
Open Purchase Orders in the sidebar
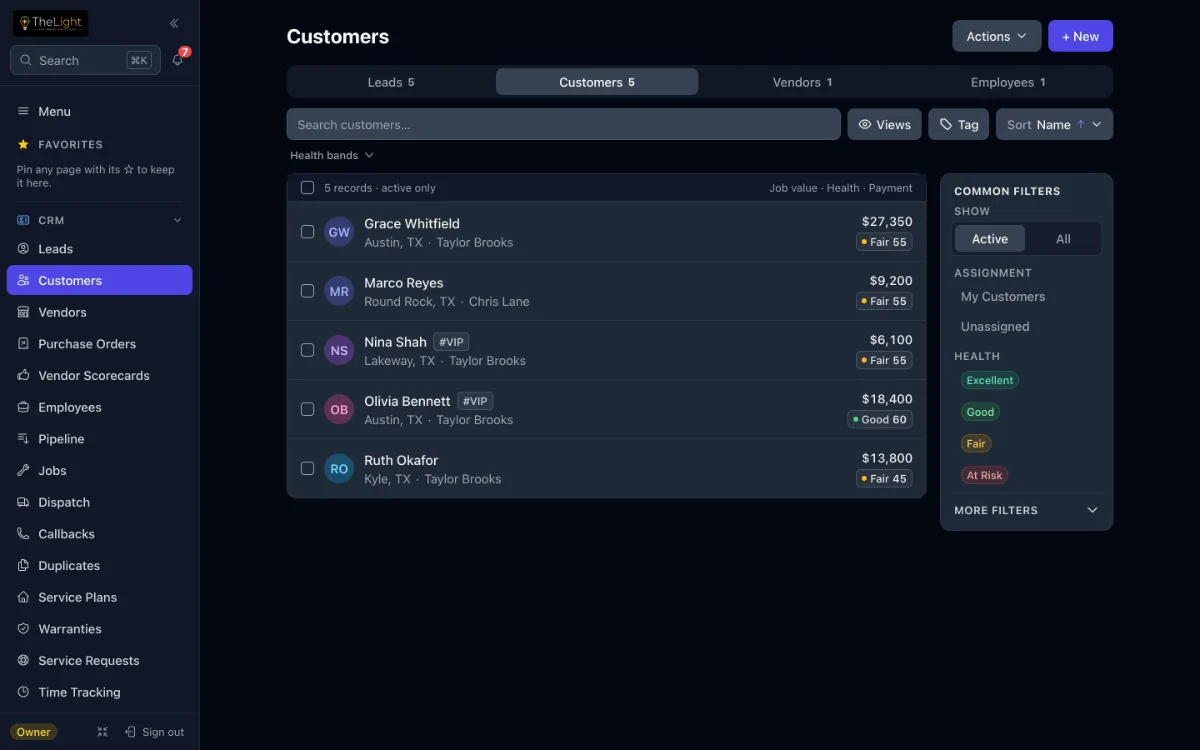click(x=99, y=344)
